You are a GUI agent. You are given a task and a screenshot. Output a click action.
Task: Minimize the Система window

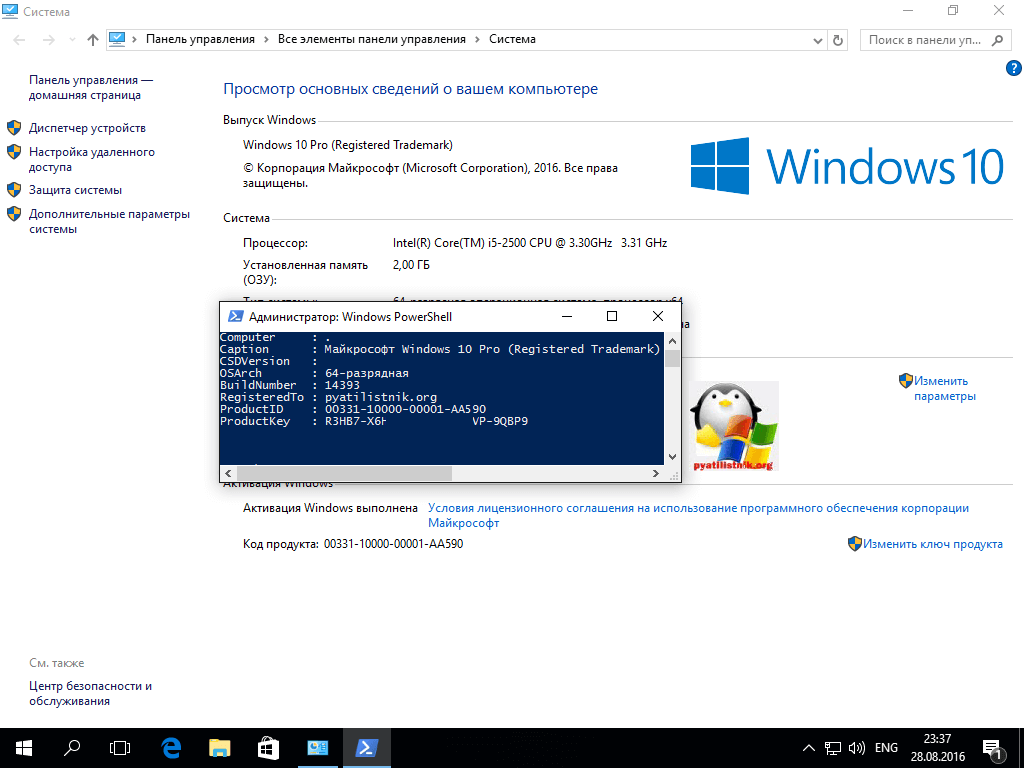(x=908, y=10)
